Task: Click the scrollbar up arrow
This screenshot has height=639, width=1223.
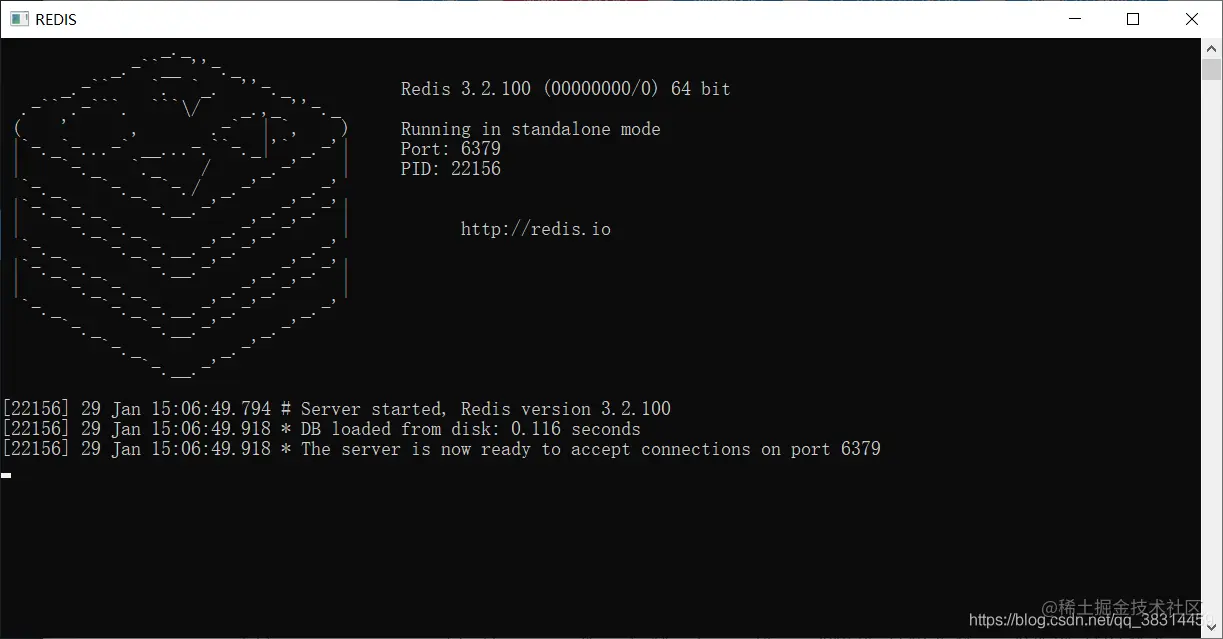Action: (1212, 47)
